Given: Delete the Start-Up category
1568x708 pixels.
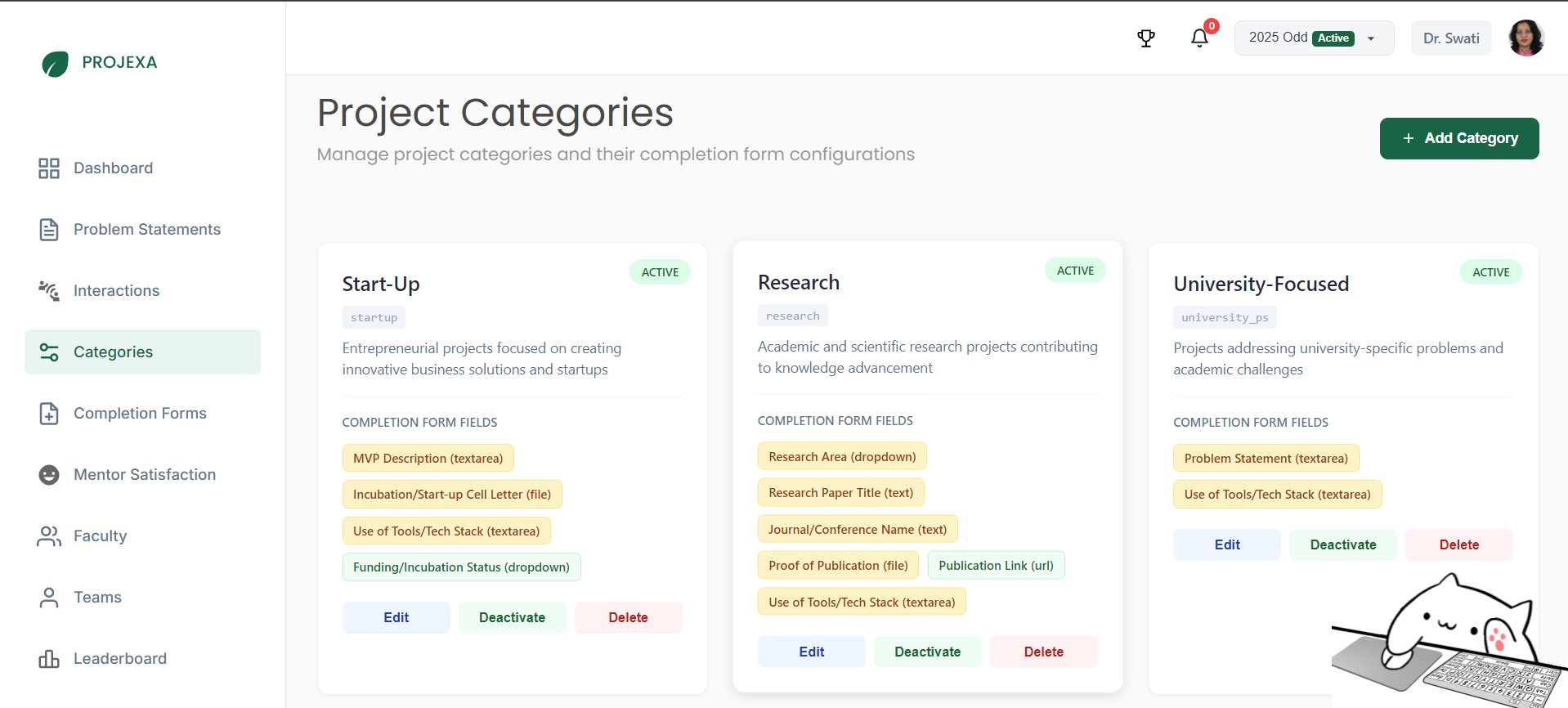Looking at the screenshot, I should click(629, 618).
